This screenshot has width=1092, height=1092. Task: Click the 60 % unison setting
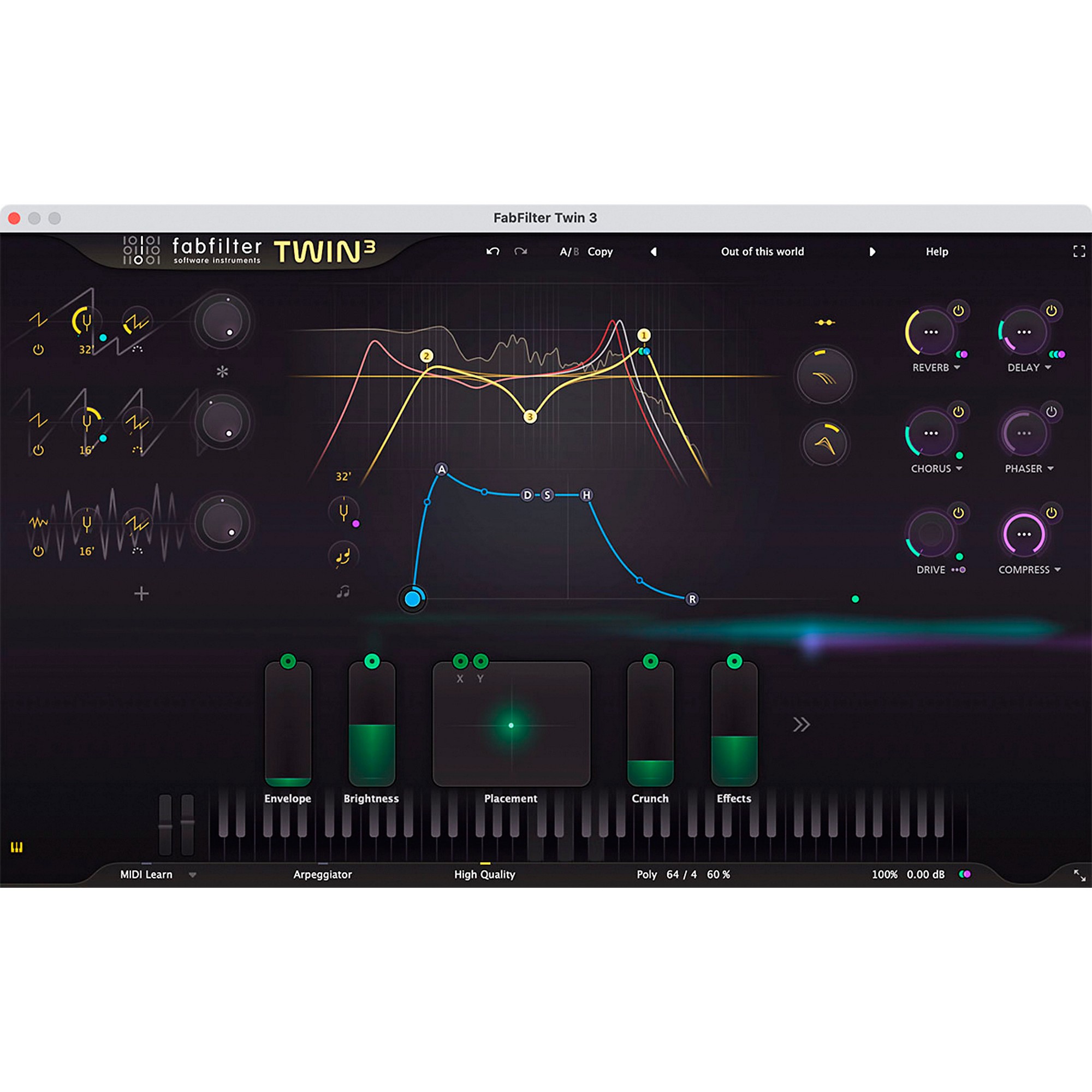pos(719,874)
